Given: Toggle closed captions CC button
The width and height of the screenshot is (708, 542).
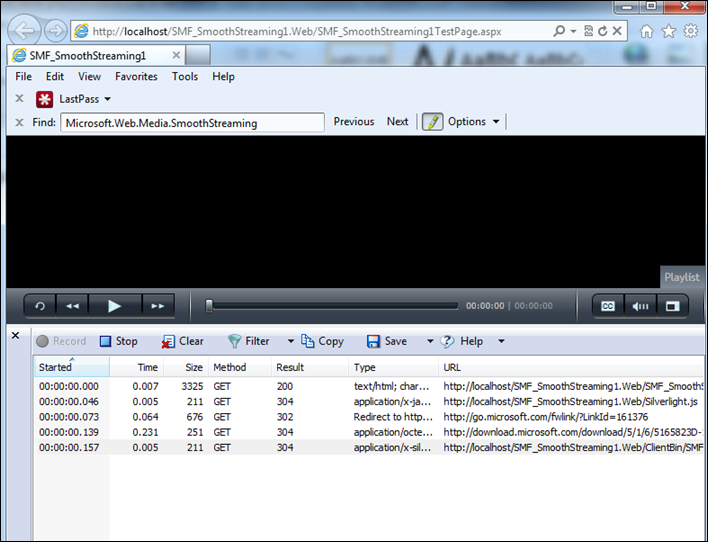Looking at the screenshot, I should [x=608, y=306].
